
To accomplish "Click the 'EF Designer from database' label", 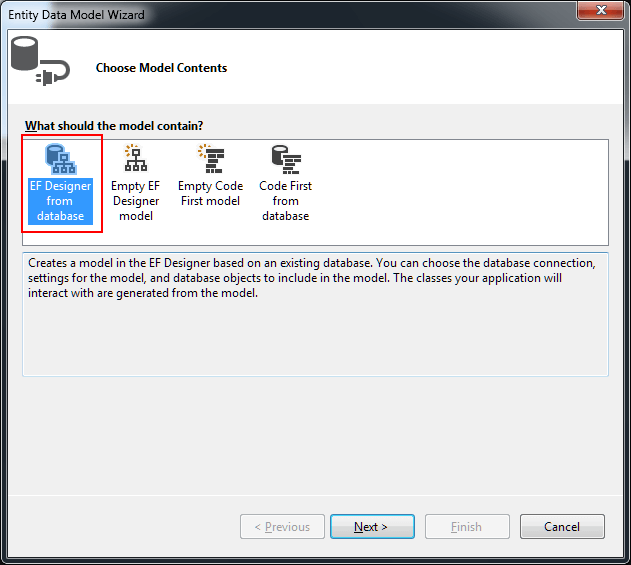I will tap(60, 201).
